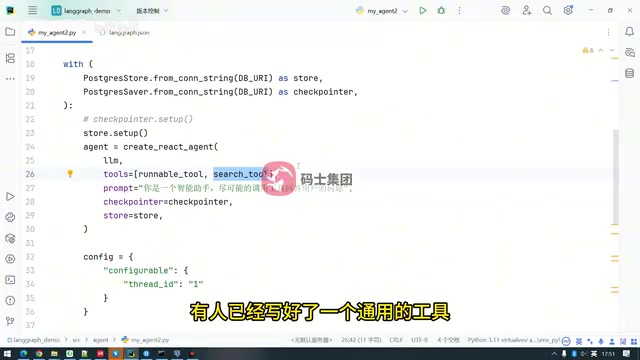This screenshot has height=360, width=640.
Task: Click the 17:51 taskbar clock
Action: tap(608, 354)
